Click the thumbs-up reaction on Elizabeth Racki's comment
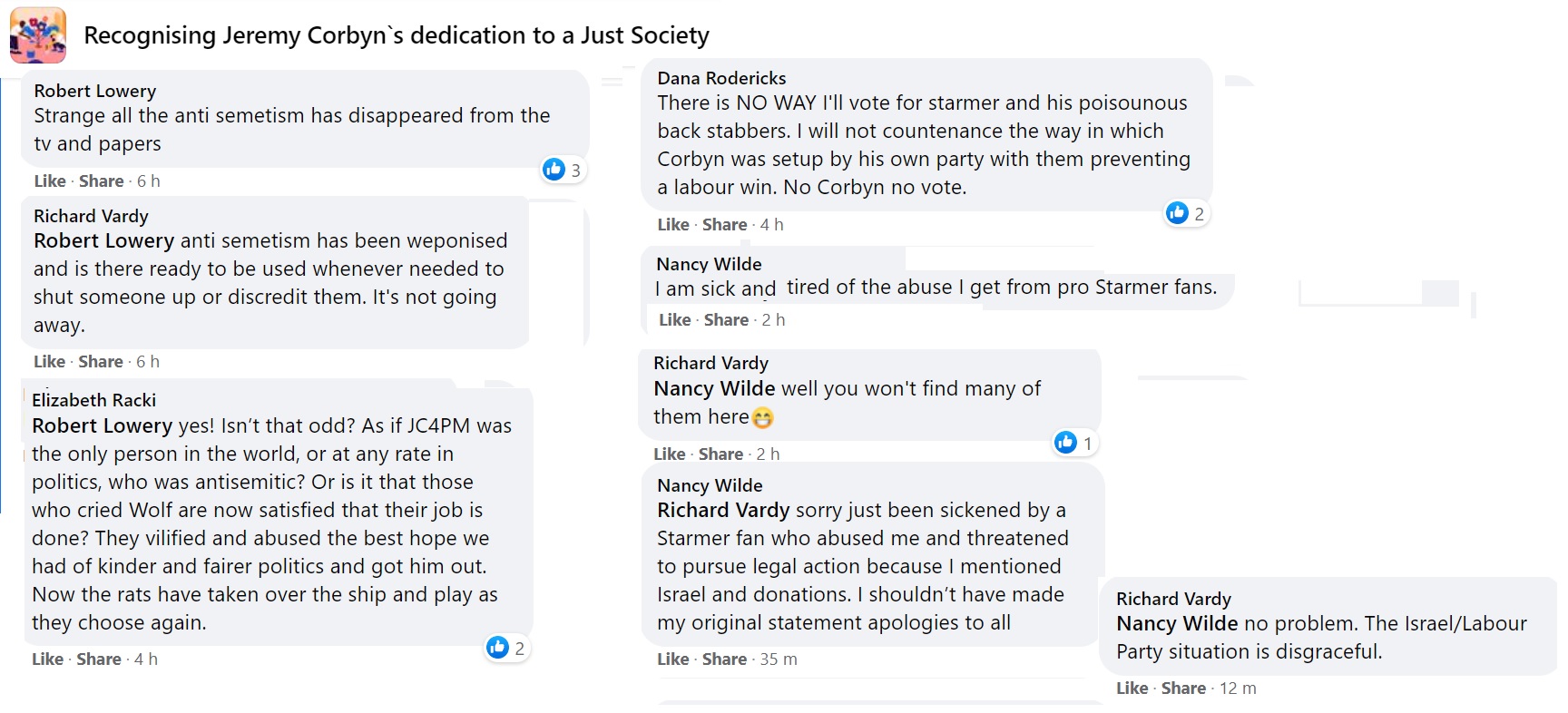The height and width of the screenshot is (713, 1568). [x=498, y=647]
